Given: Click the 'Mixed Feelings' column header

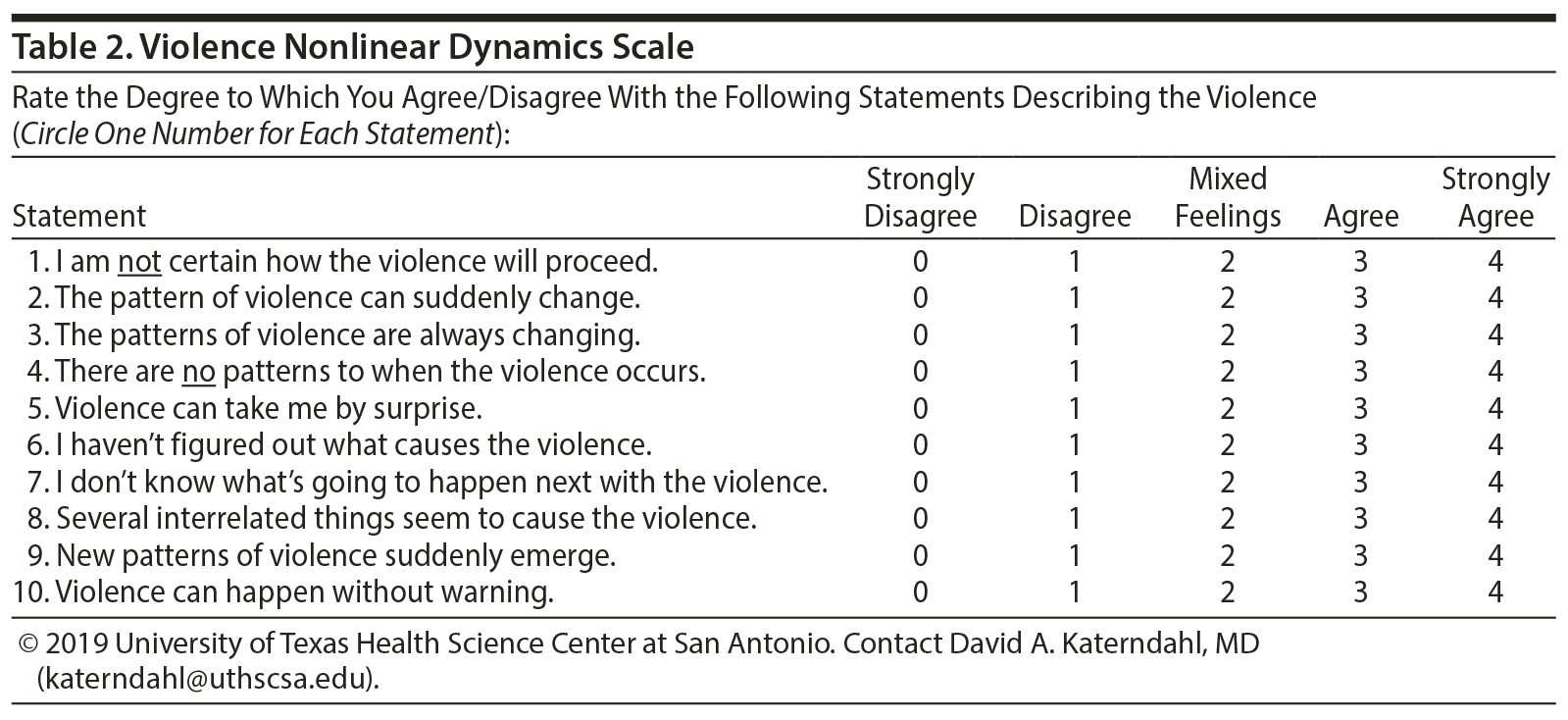Looking at the screenshot, I should (x=1228, y=197).
